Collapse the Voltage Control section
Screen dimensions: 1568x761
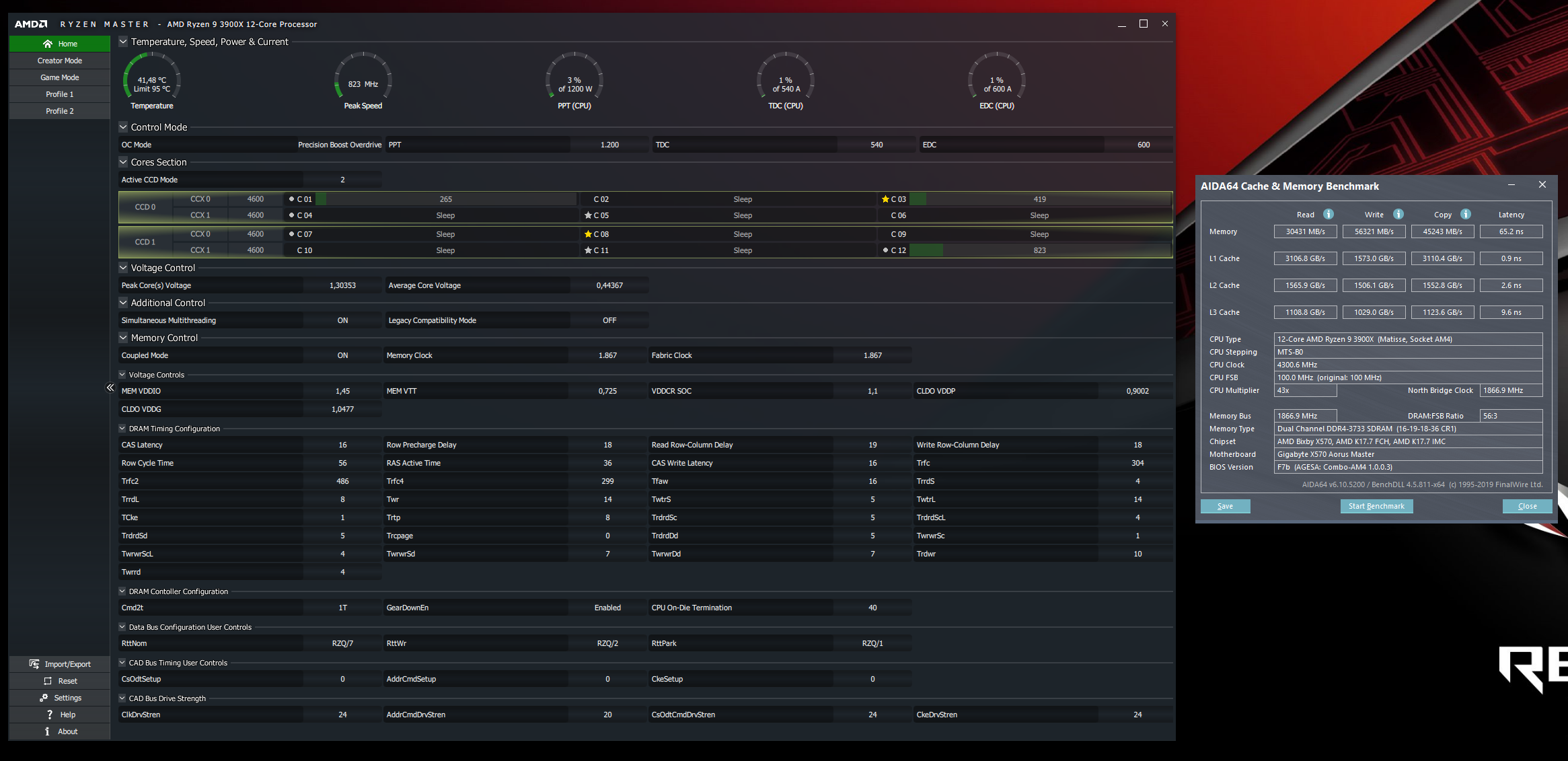(x=123, y=268)
